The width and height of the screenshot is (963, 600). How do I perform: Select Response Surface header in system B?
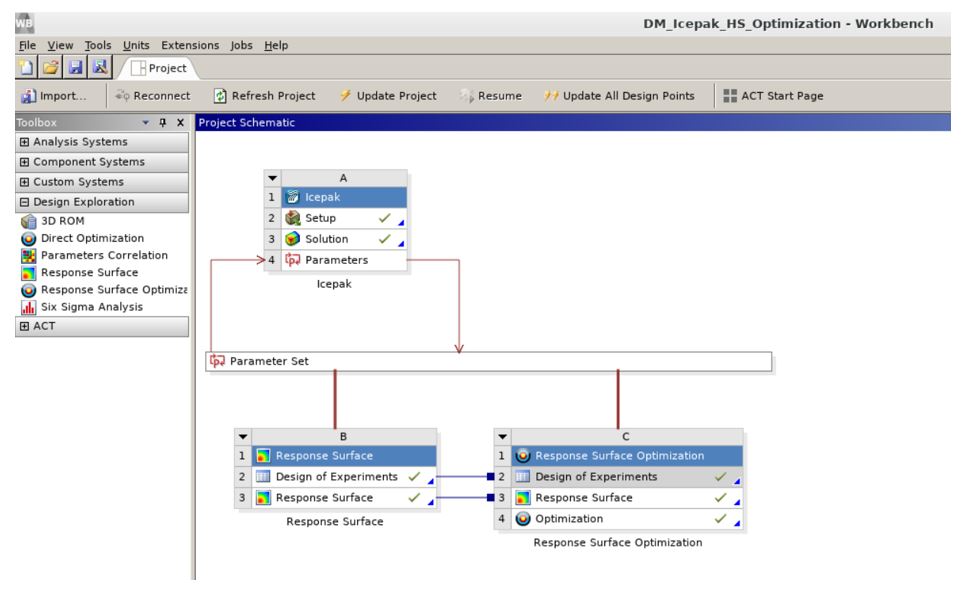pos(344,456)
